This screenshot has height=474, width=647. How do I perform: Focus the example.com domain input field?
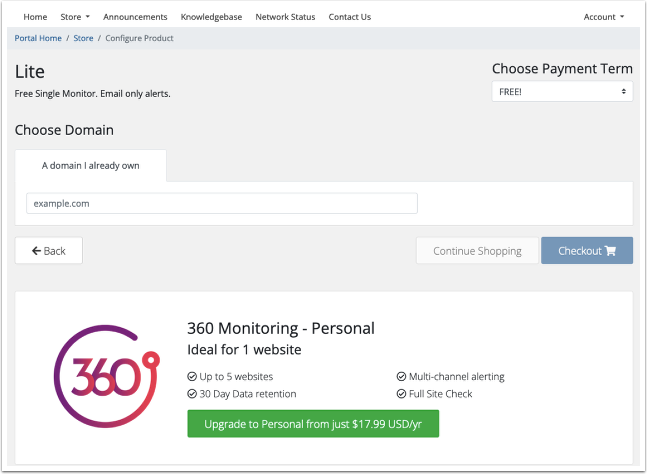222,203
